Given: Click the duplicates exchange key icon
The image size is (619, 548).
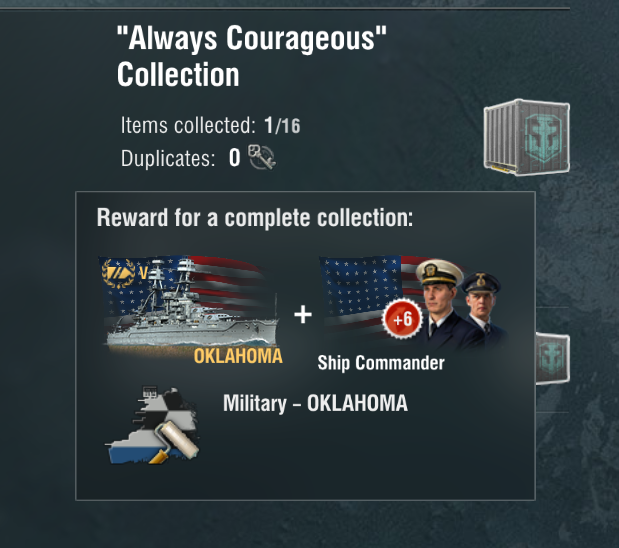Looking at the screenshot, I should (x=261, y=158).
